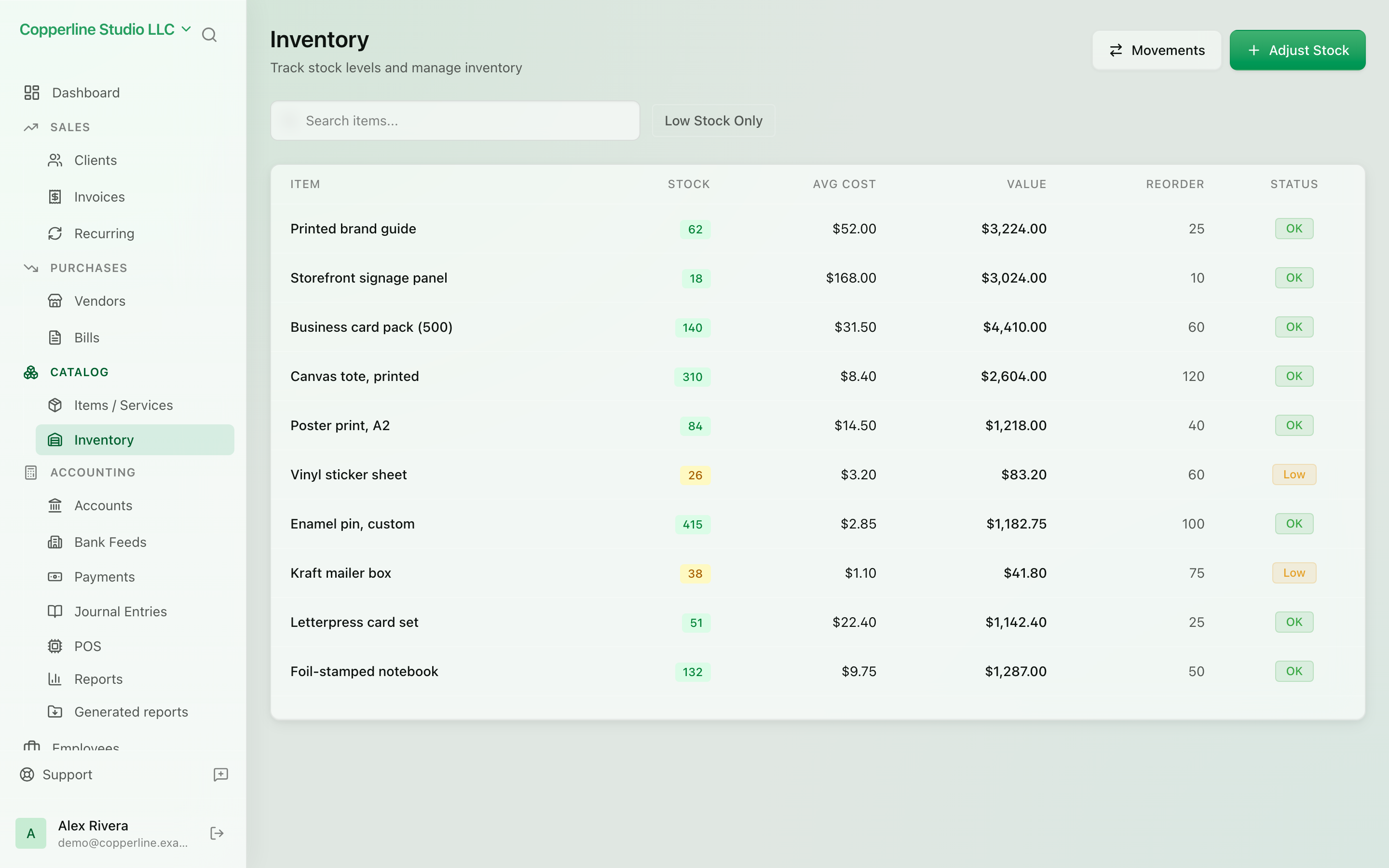This screenshot has height=868, width=1389.
Task: Click the Alex Rivera user profile
Action: point(103,834)
